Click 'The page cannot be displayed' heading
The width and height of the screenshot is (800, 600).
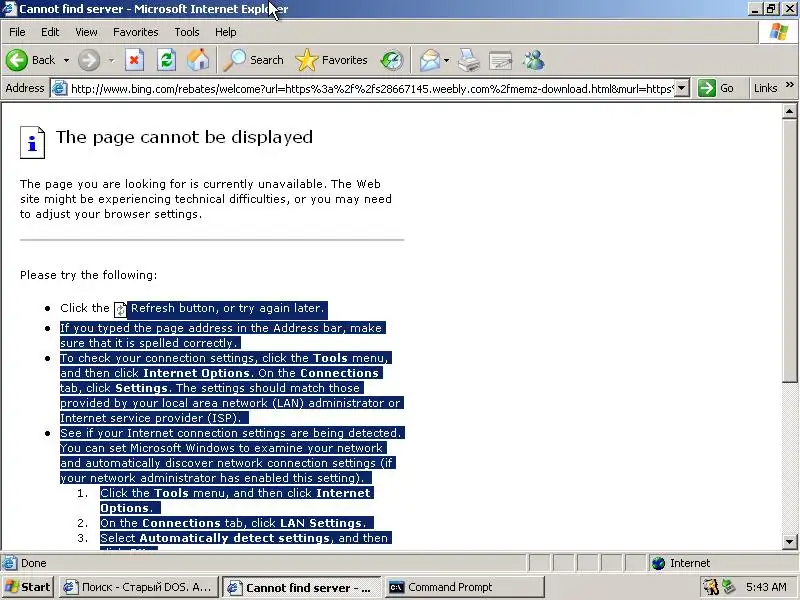coord(184,137)
